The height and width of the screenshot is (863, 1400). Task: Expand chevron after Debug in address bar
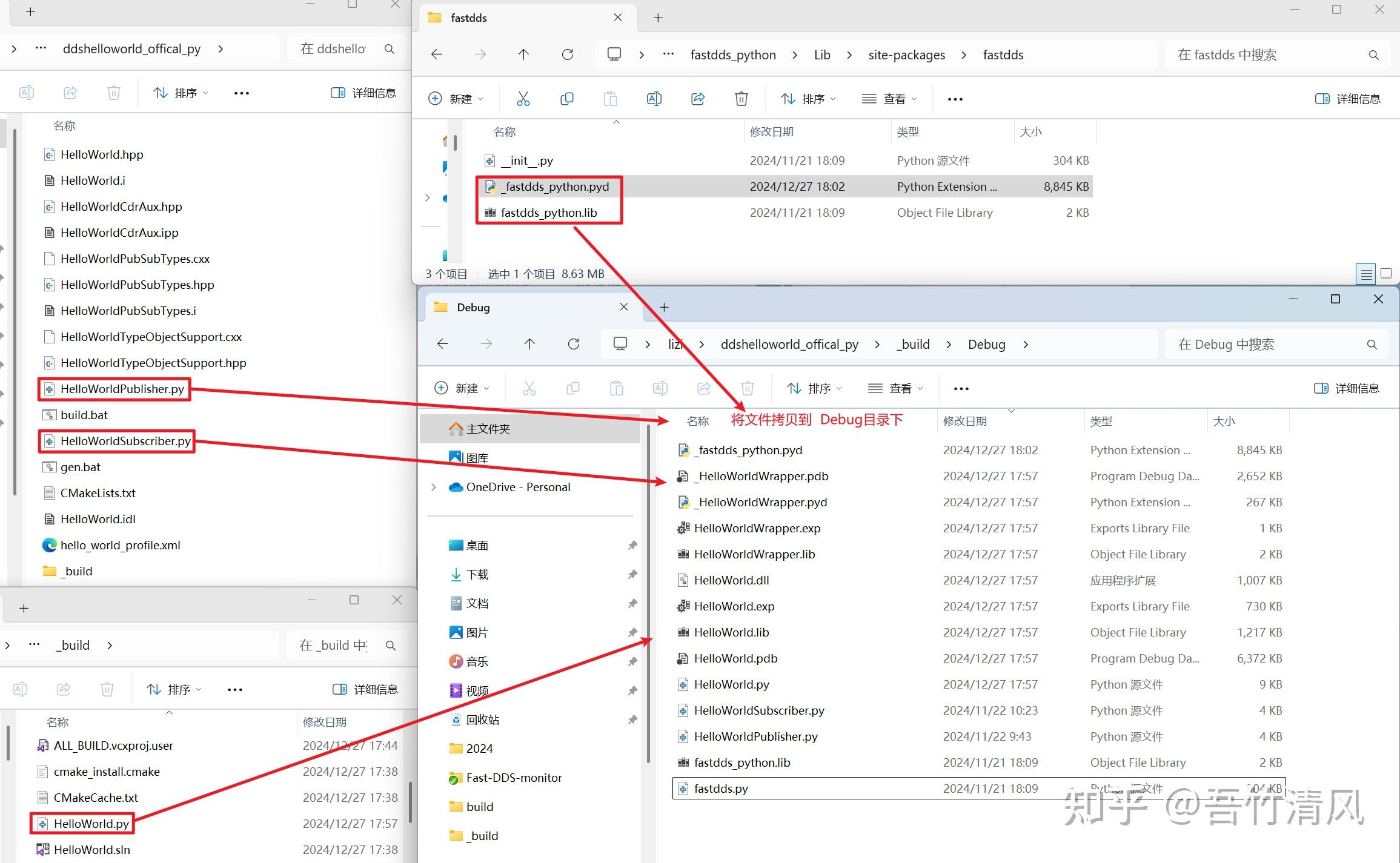tap(1026, 344)
